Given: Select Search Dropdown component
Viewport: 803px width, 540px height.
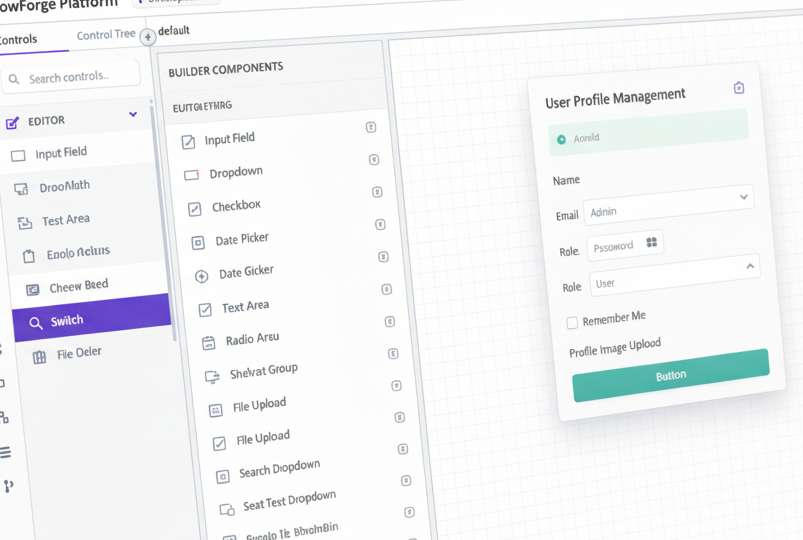Looking at the screenshot, I should click(x=280, y=469).
